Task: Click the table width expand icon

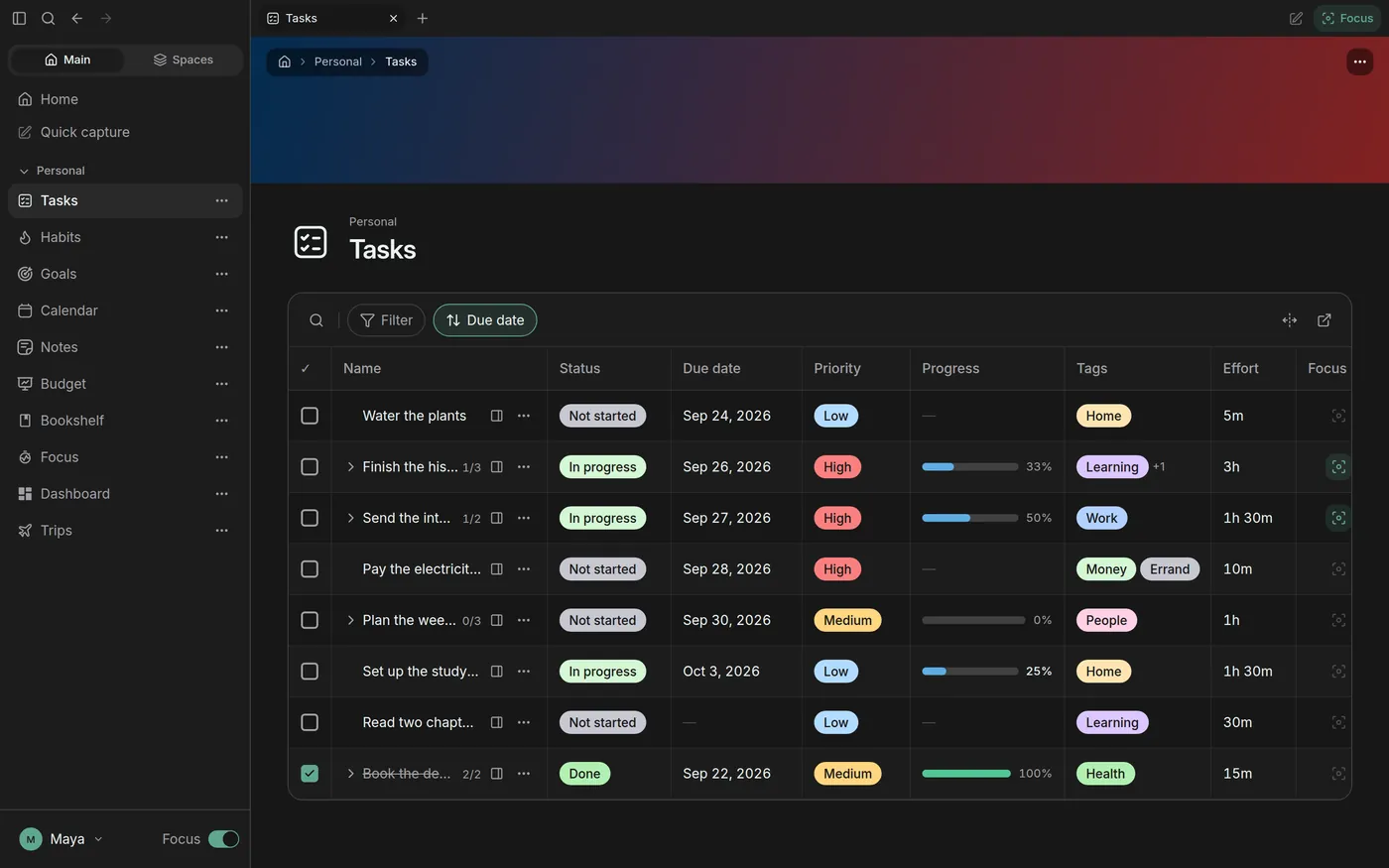Action: [x=1290, y=320]
